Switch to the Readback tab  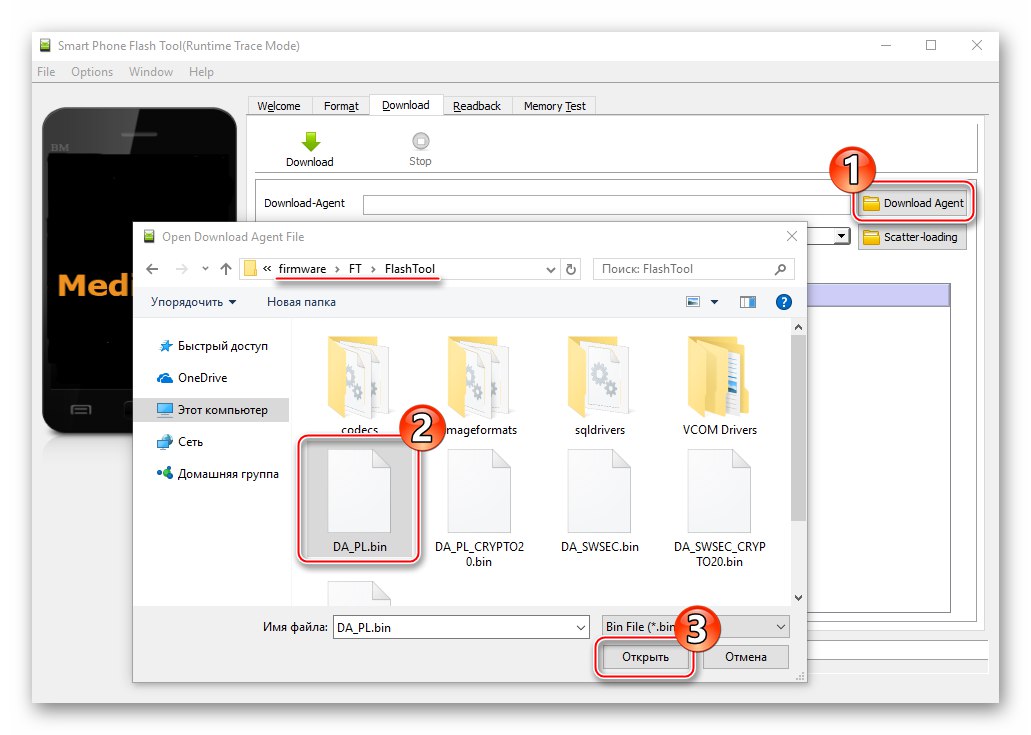tap(477, 106)
